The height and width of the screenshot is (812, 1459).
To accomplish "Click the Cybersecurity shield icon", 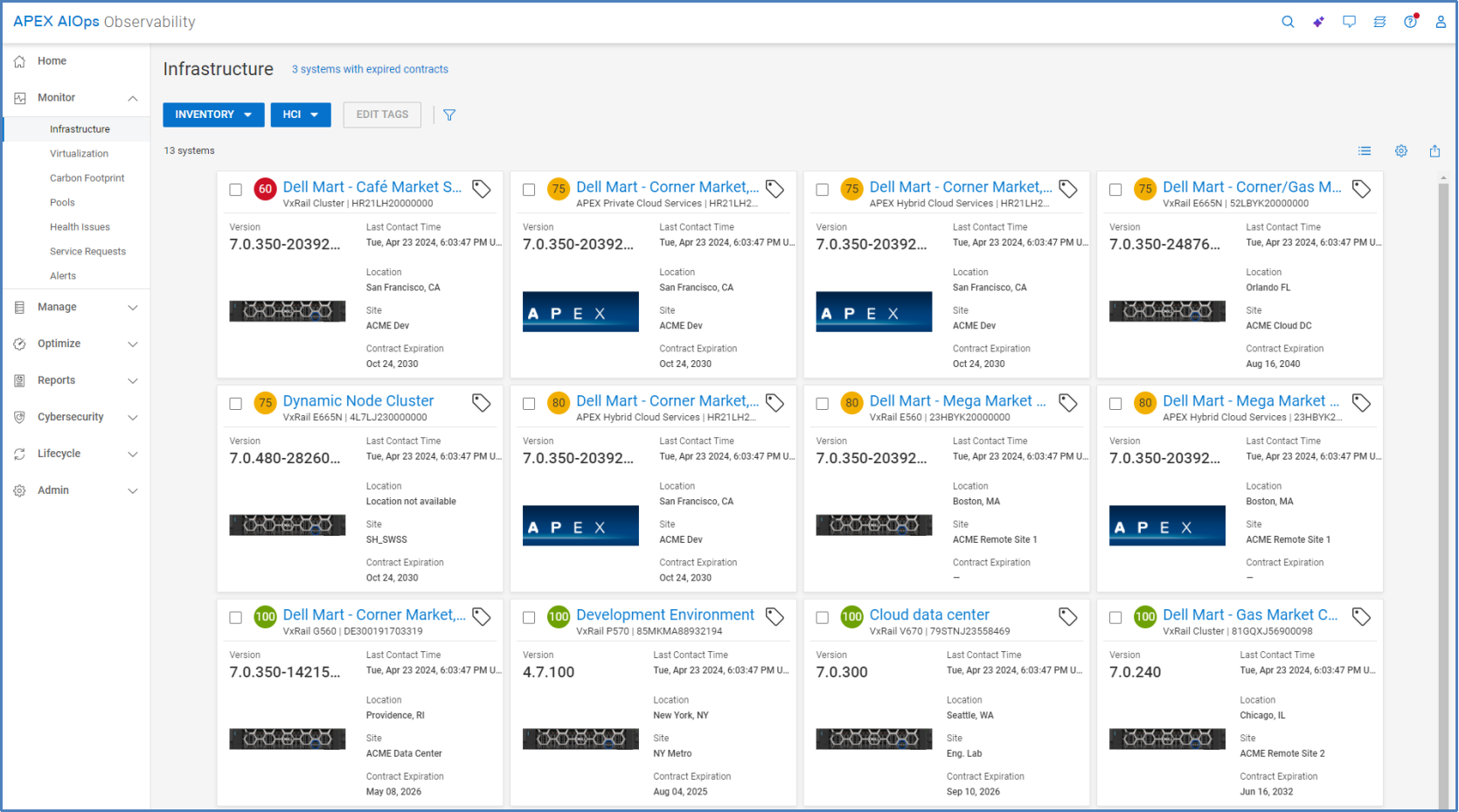I will click(x=19, y=418).
